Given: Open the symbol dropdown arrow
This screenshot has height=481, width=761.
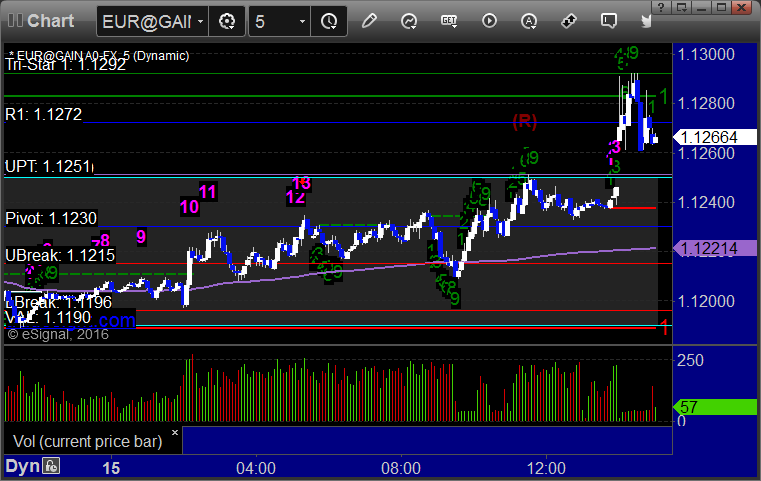Looking at the screenshot, I should pos(200,21).
